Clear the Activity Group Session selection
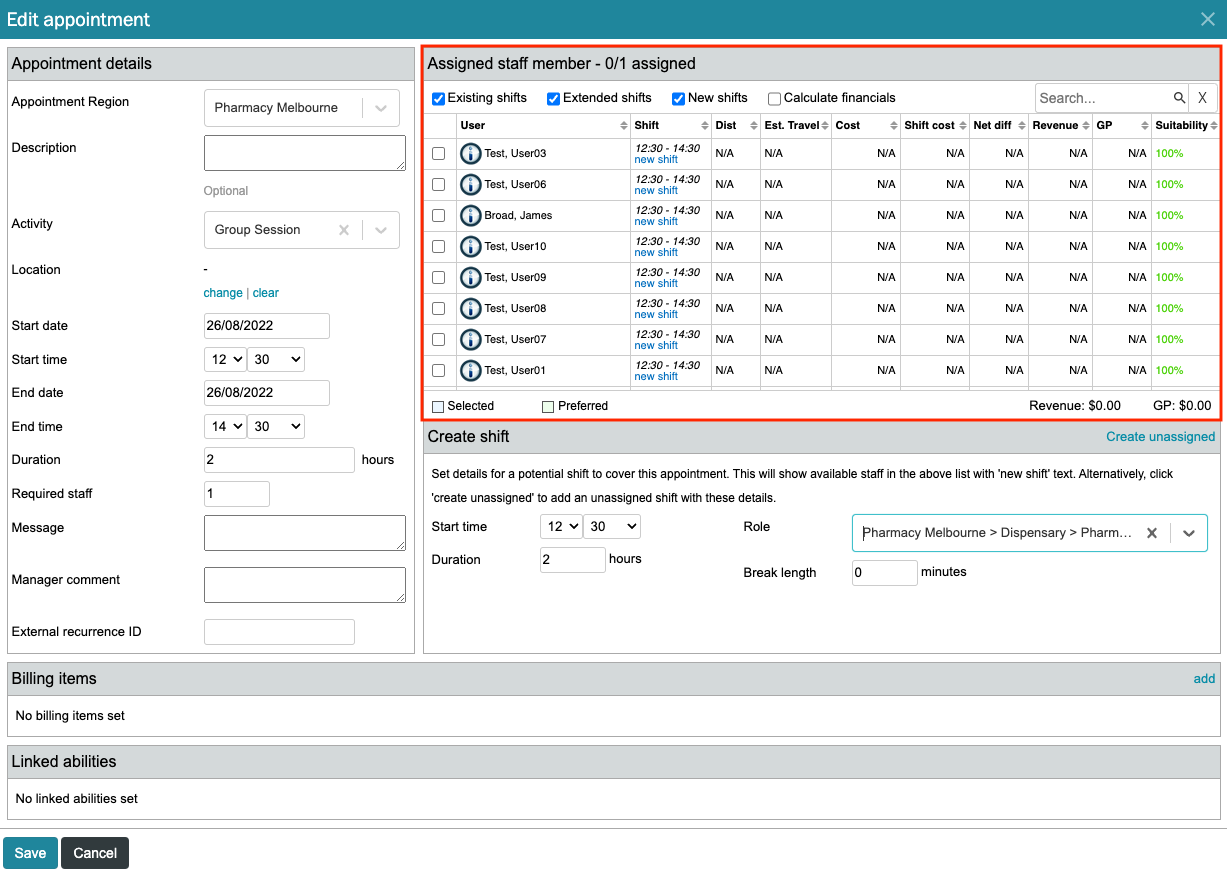1227x876 pixels. (344, 230)
